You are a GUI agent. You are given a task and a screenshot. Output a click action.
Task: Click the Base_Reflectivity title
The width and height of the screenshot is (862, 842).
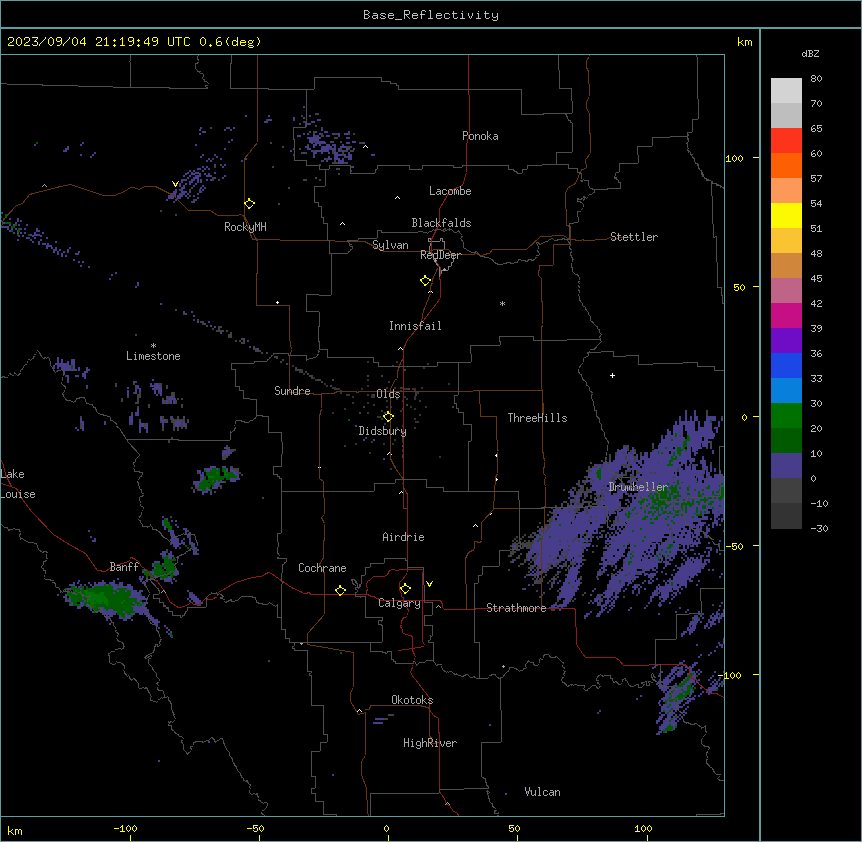pyautogui.click(x=431, y=15)
